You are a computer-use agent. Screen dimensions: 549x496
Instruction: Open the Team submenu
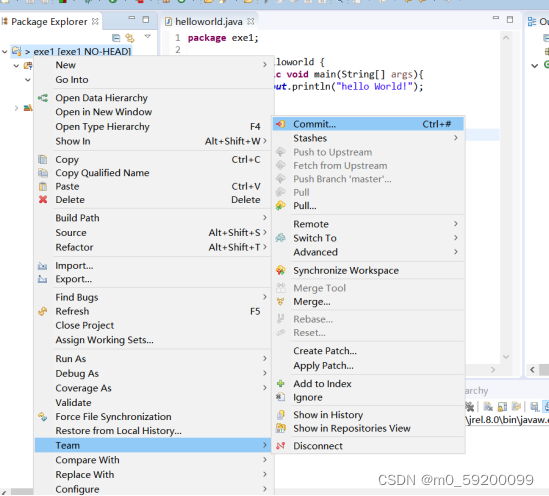pyautogui.click(x=153, y=446)
